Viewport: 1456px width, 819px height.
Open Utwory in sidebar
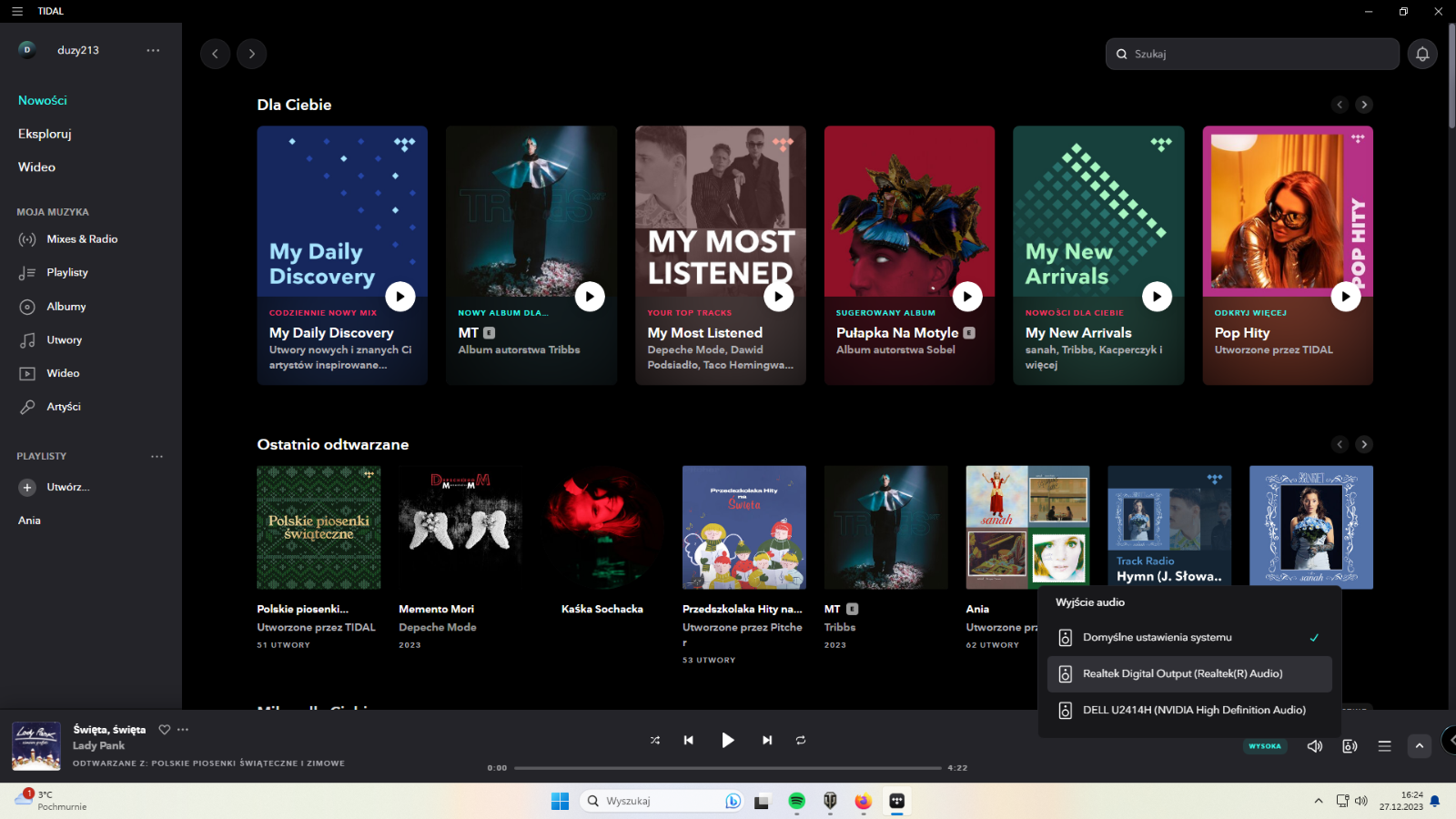click(x=65, y=340)
